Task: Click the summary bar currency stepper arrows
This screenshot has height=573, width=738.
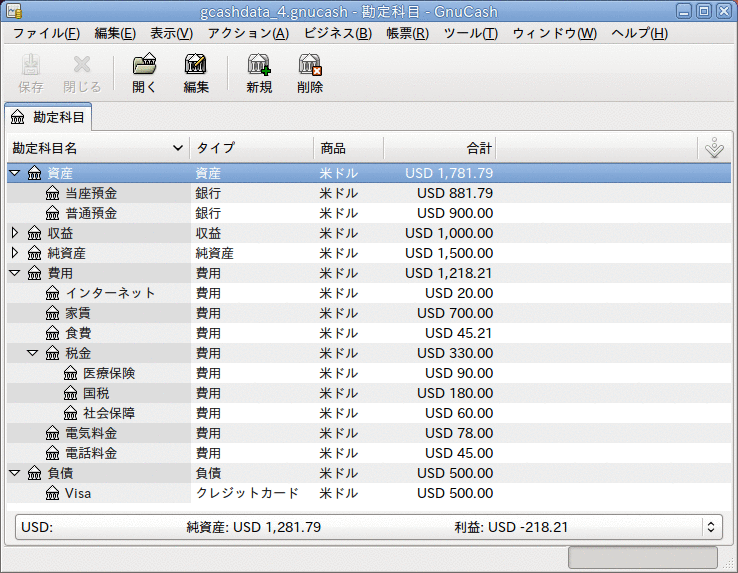Action: pos(711,527)
